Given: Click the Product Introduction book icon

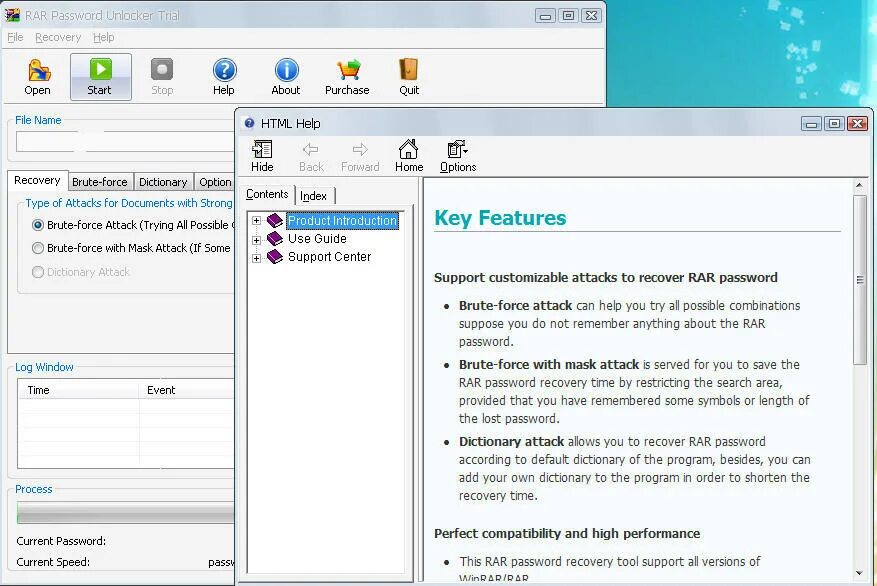Looking at the screenshot, I should pyautogui.click(x=275, y=220).
